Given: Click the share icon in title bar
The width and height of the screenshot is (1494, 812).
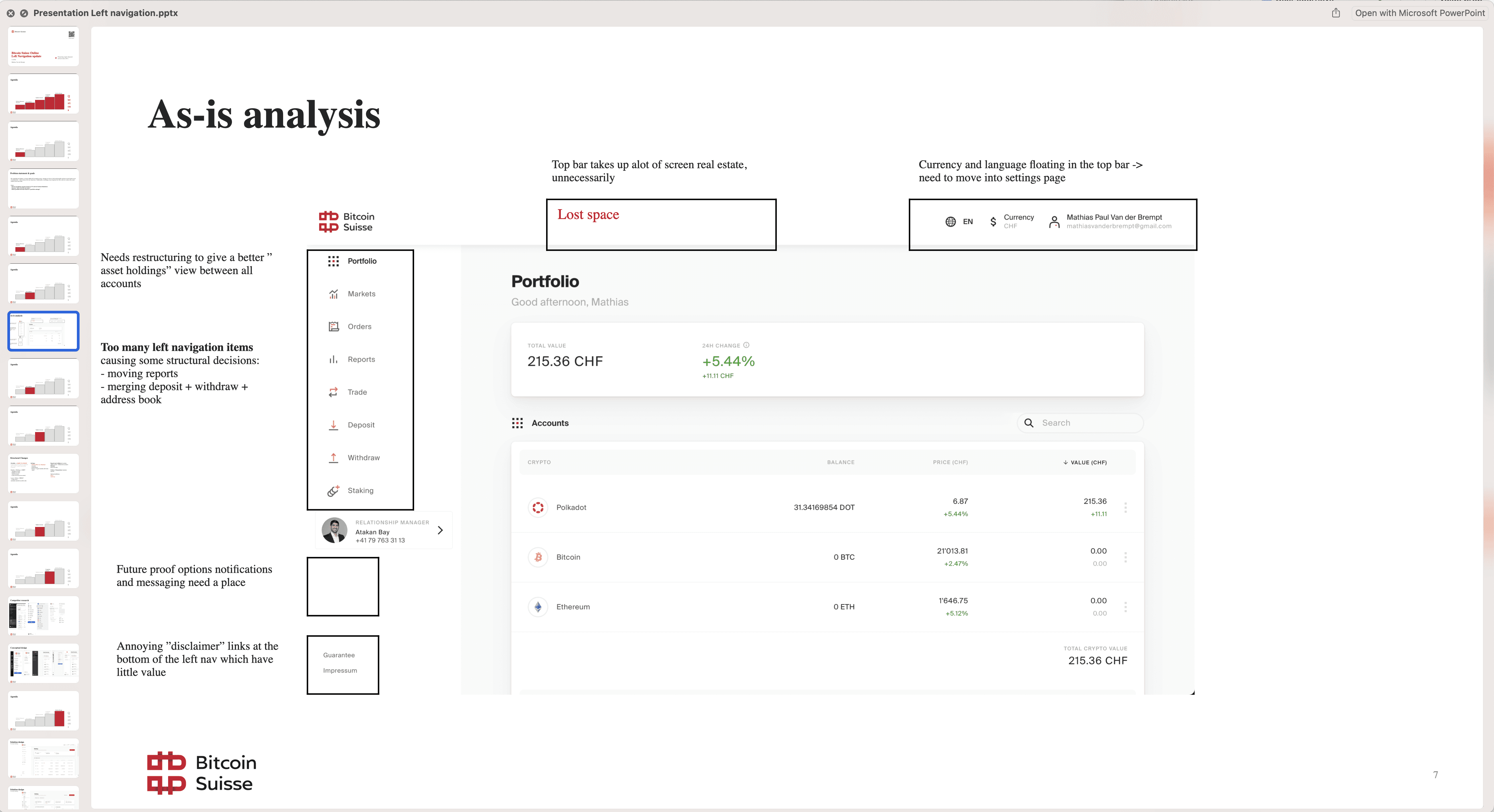Looking at the screenshot, I should (1336, 13).
